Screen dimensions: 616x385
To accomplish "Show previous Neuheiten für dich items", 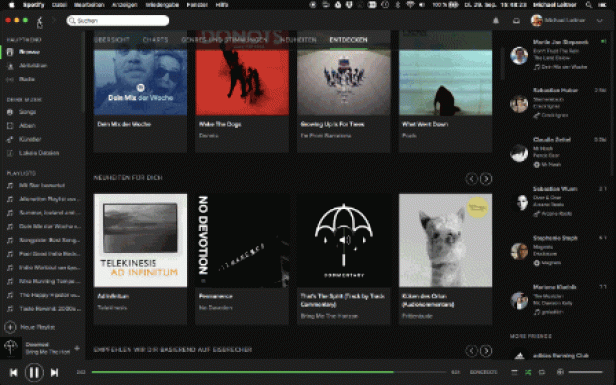I will 471,179.
